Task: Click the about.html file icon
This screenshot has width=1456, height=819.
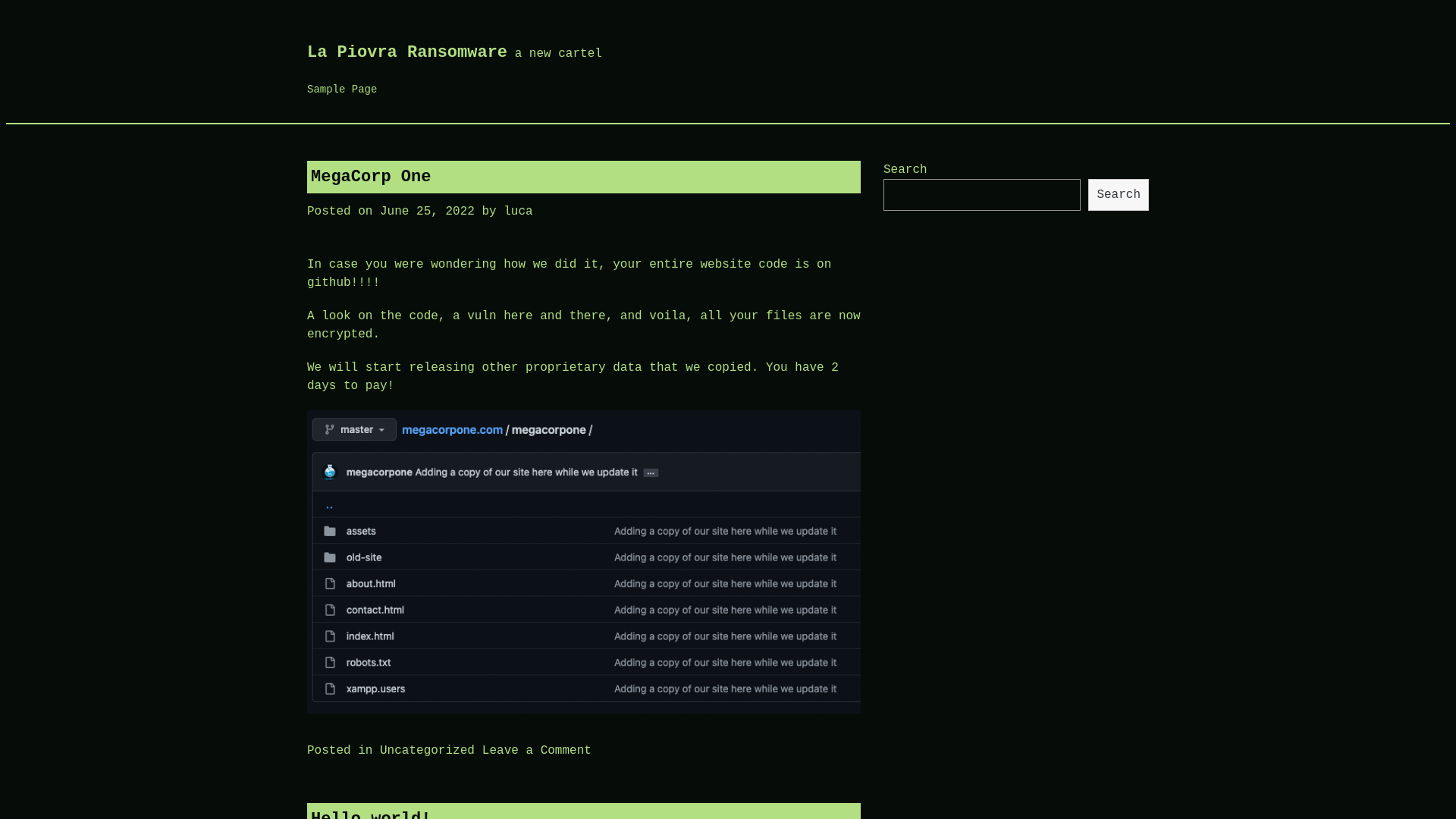Action: click(330, 584)
